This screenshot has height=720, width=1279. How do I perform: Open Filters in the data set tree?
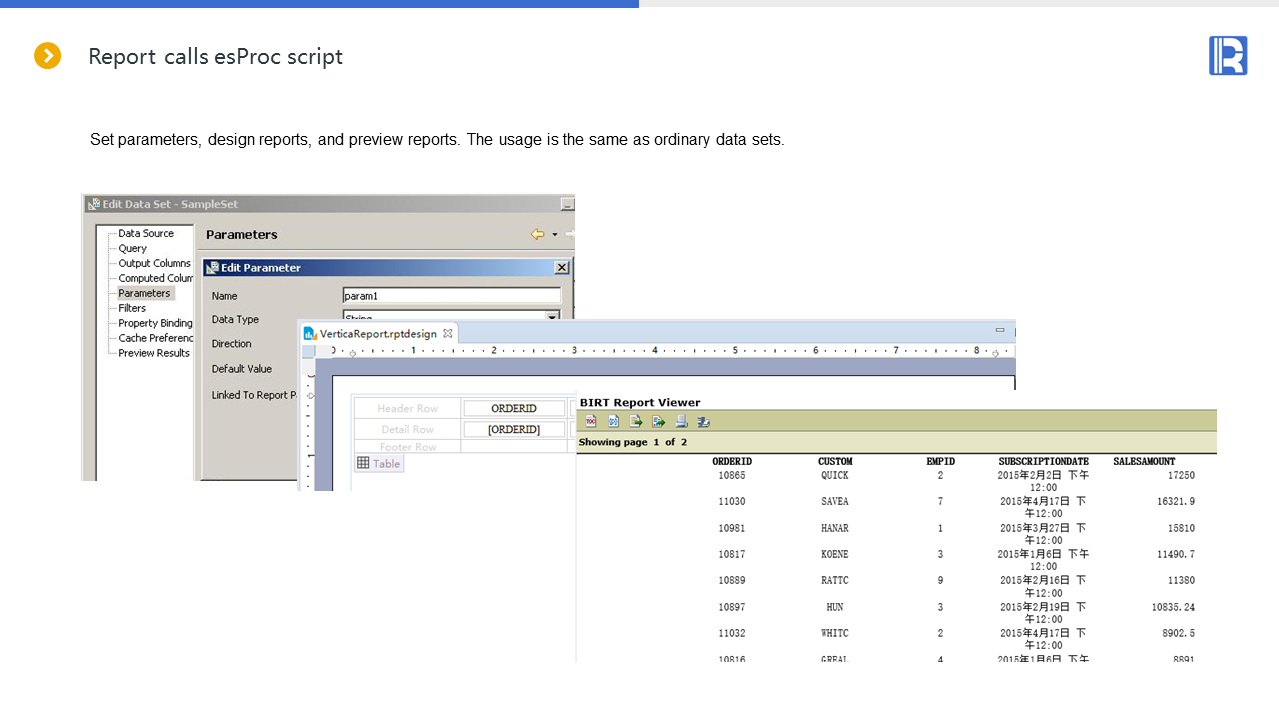click(132, 308)
